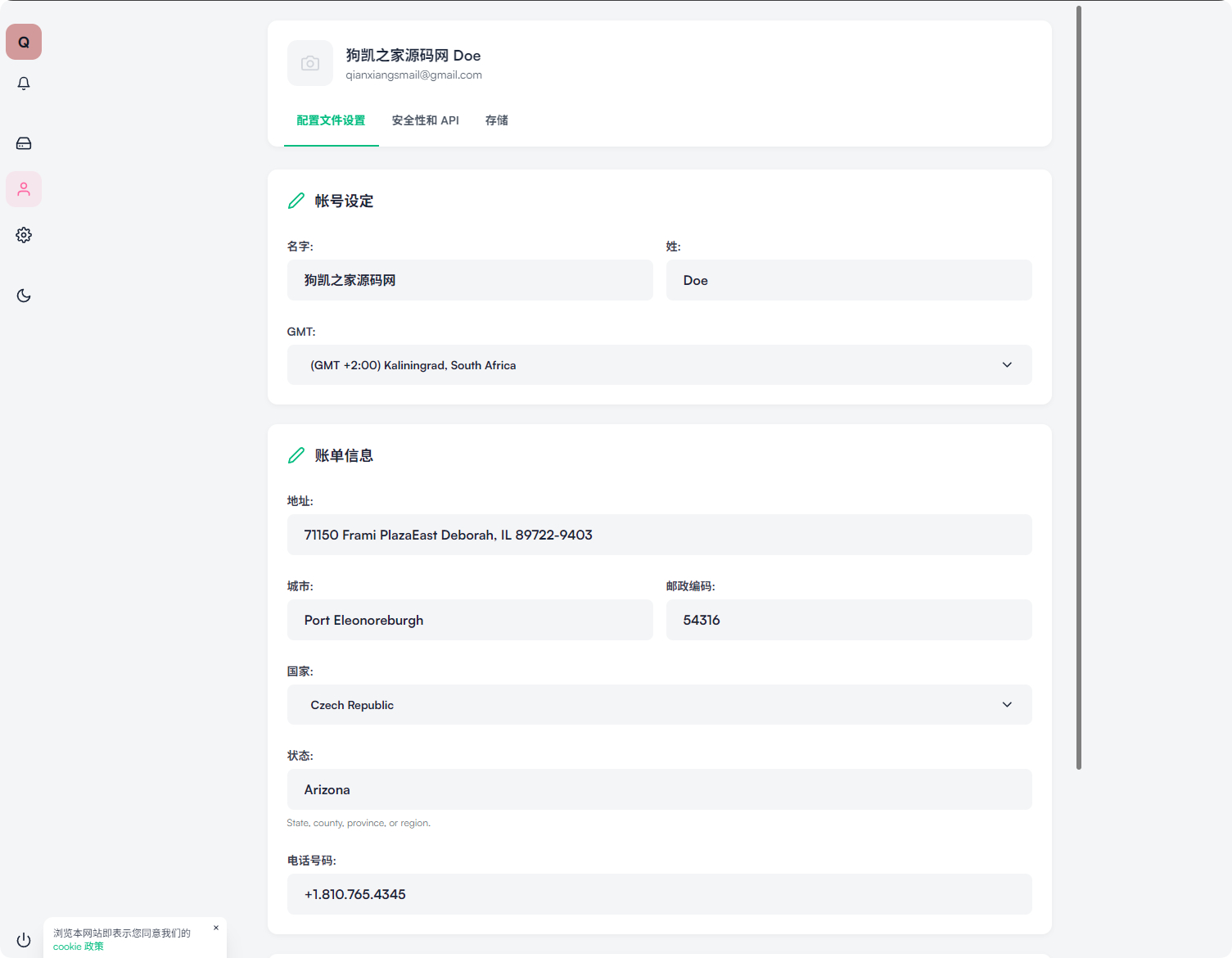
Task: Click pencil icon beside 帐号设定
Action: pyautogui.click(x=296, y=201)
